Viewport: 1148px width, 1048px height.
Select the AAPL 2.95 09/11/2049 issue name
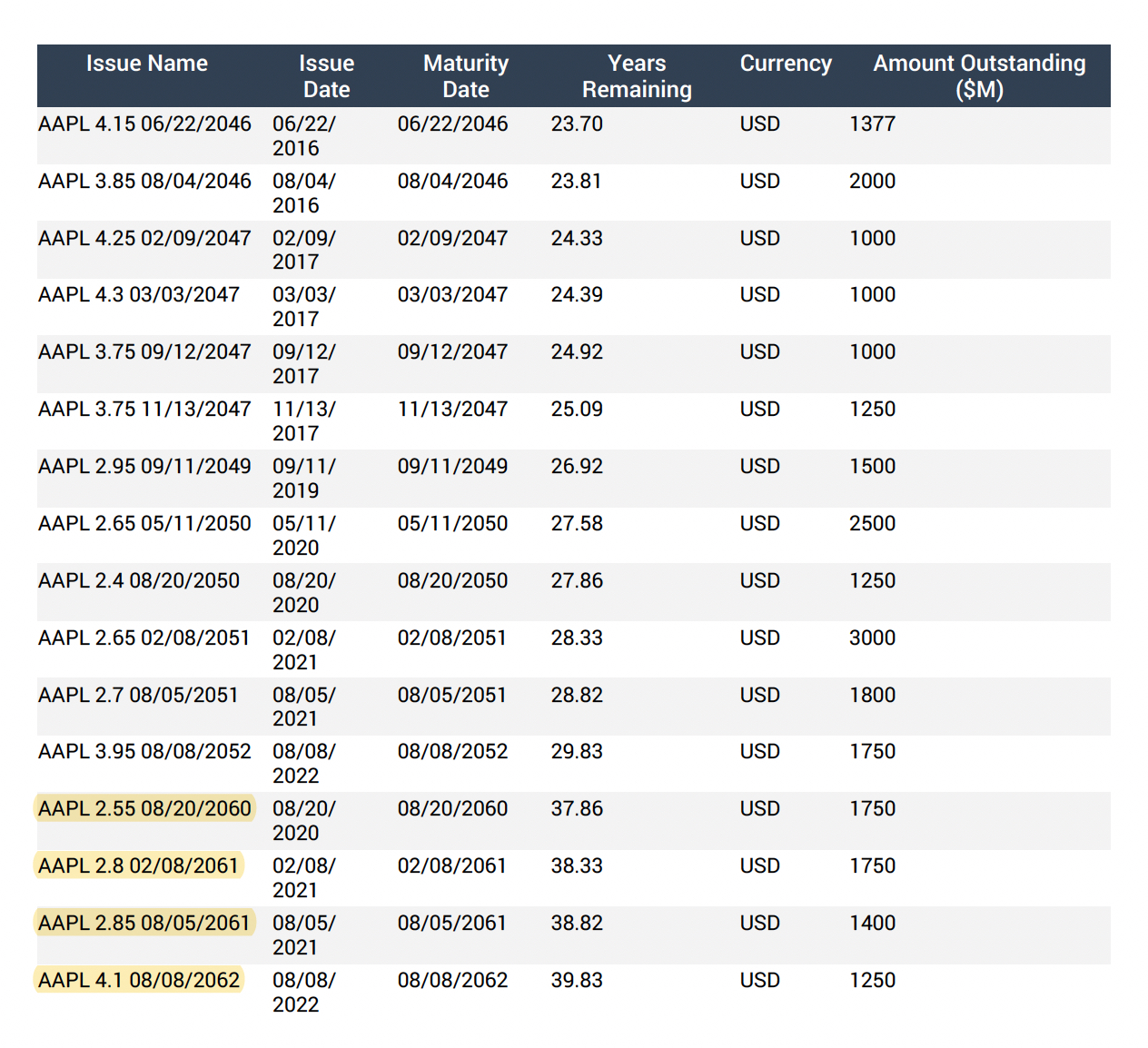[144, 466]
